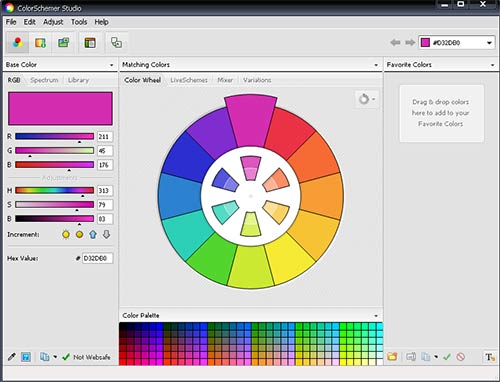This screenshot has height=382, width=500.
Task: Click the inner orange scheme swatch
Action: (x=276, y=181)
